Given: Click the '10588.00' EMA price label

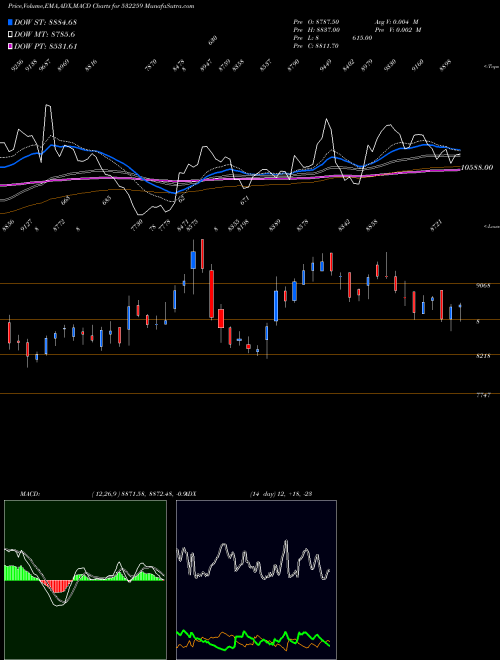Looking at the screenshot, I should pyautogui.click(x=477, y=168).
